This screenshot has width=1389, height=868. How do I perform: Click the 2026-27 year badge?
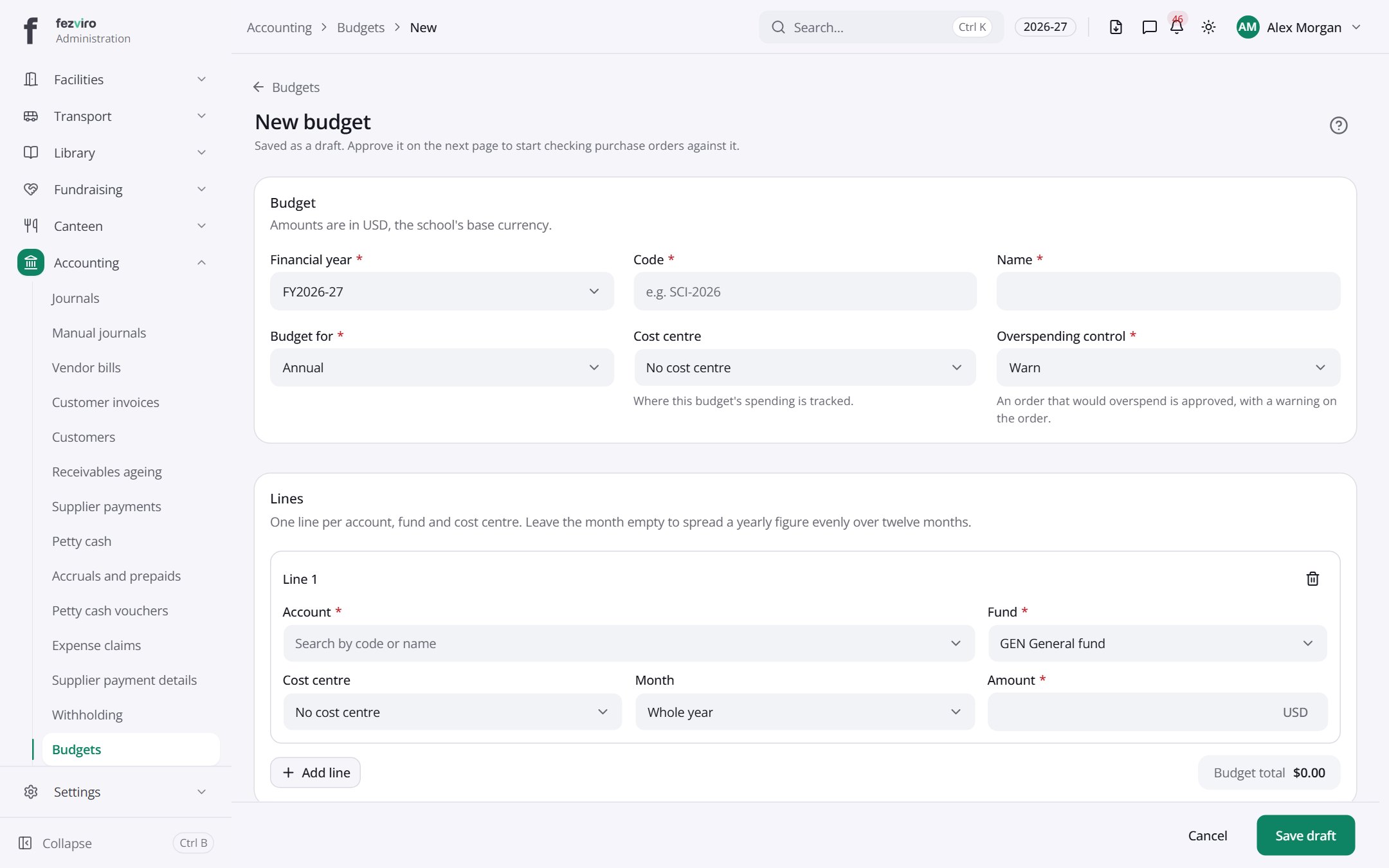1045,27
